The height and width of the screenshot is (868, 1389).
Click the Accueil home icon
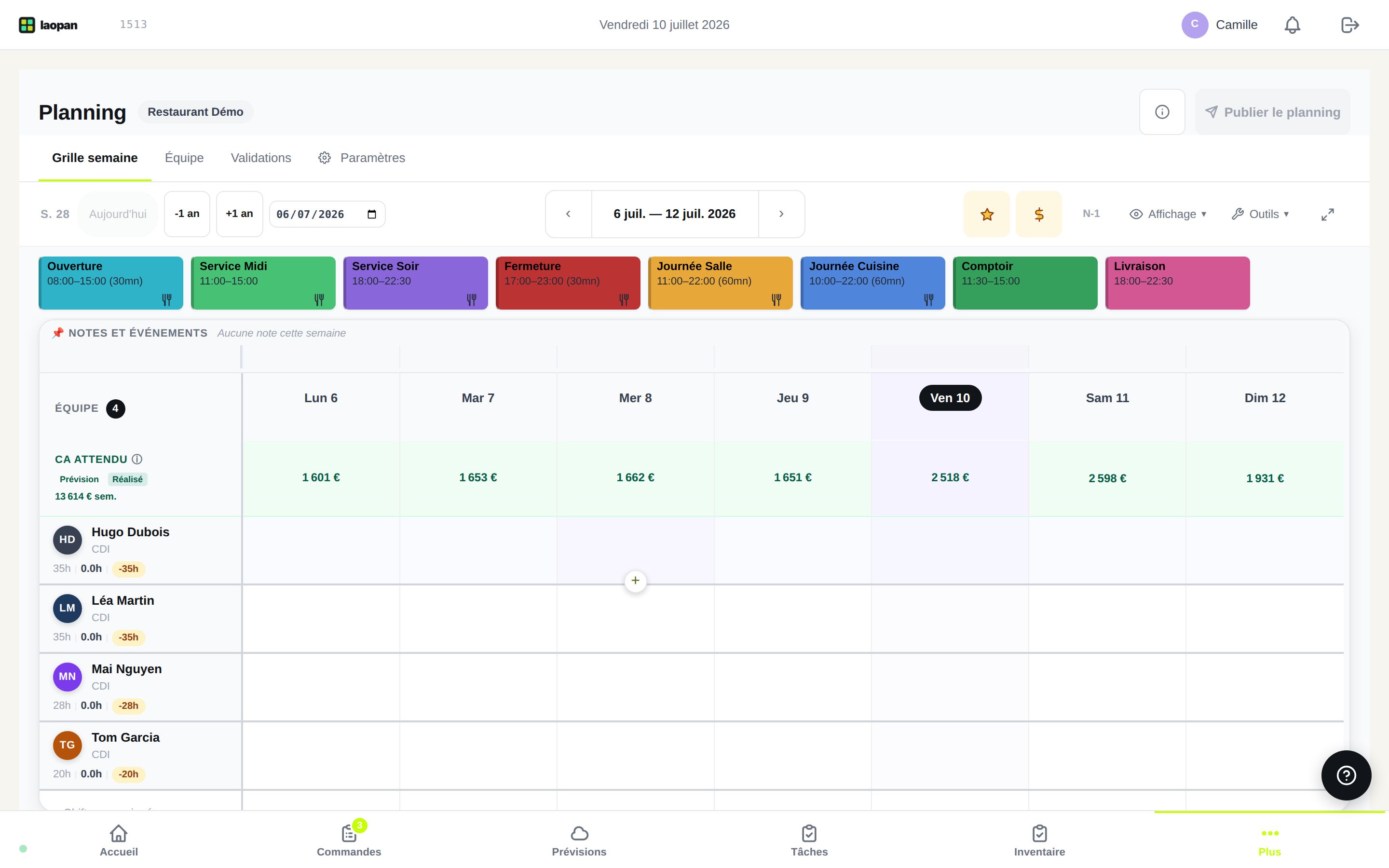119,833
